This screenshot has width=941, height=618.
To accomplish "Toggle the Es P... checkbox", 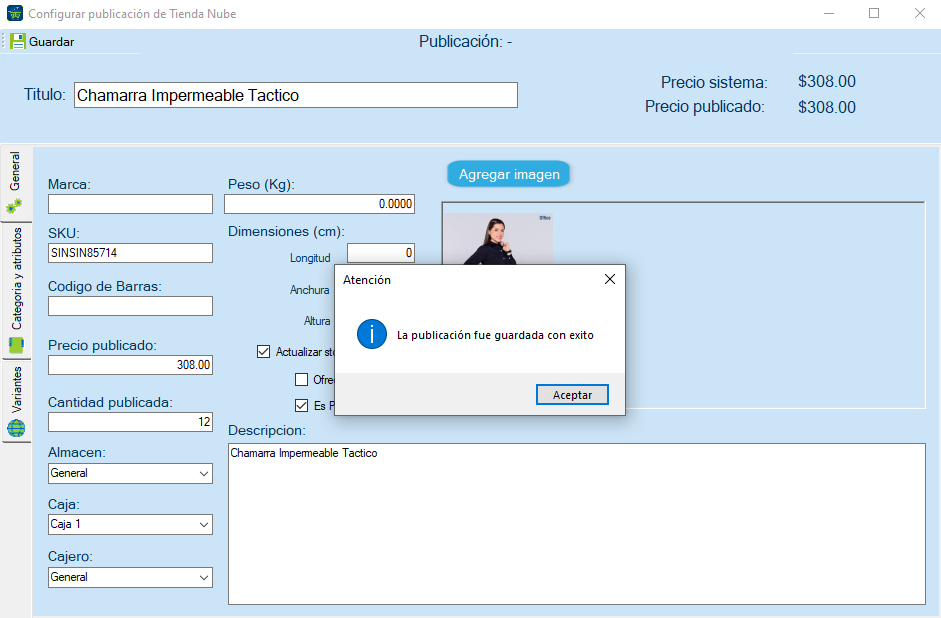I will click(301, 406).
